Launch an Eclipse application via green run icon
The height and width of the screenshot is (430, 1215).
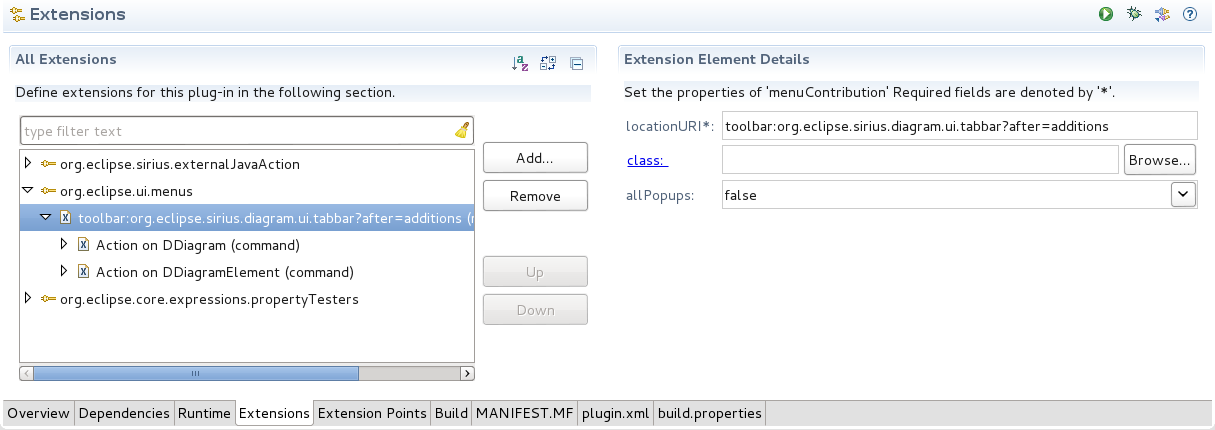click(1106, 14)
